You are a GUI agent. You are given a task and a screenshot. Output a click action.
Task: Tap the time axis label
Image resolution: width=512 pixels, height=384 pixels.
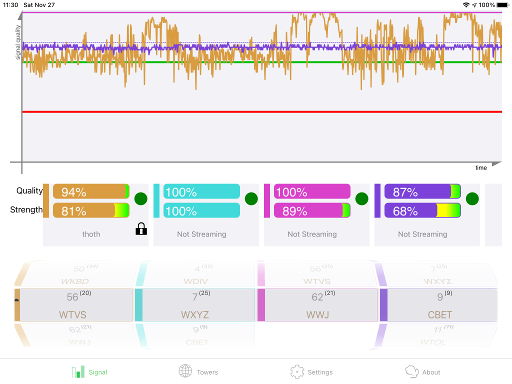[x=481, y=168]
